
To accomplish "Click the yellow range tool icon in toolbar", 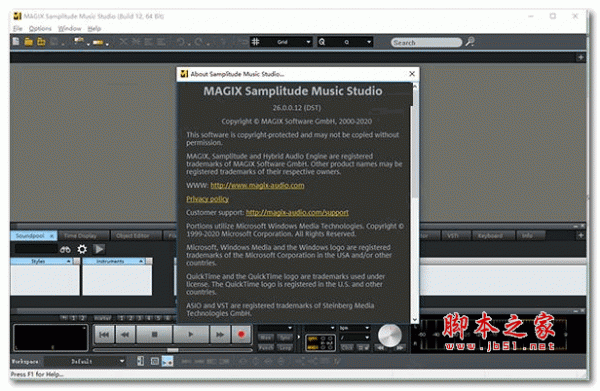I will click(98, 42).
